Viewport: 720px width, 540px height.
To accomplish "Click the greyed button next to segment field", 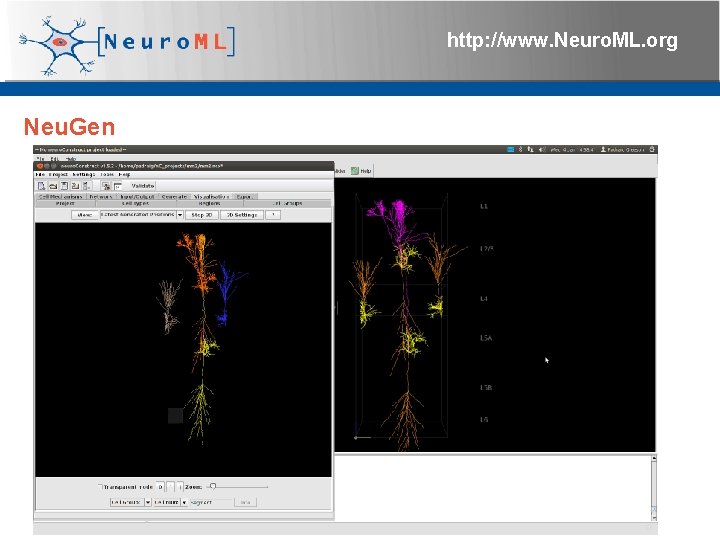I will coord(245,502).
